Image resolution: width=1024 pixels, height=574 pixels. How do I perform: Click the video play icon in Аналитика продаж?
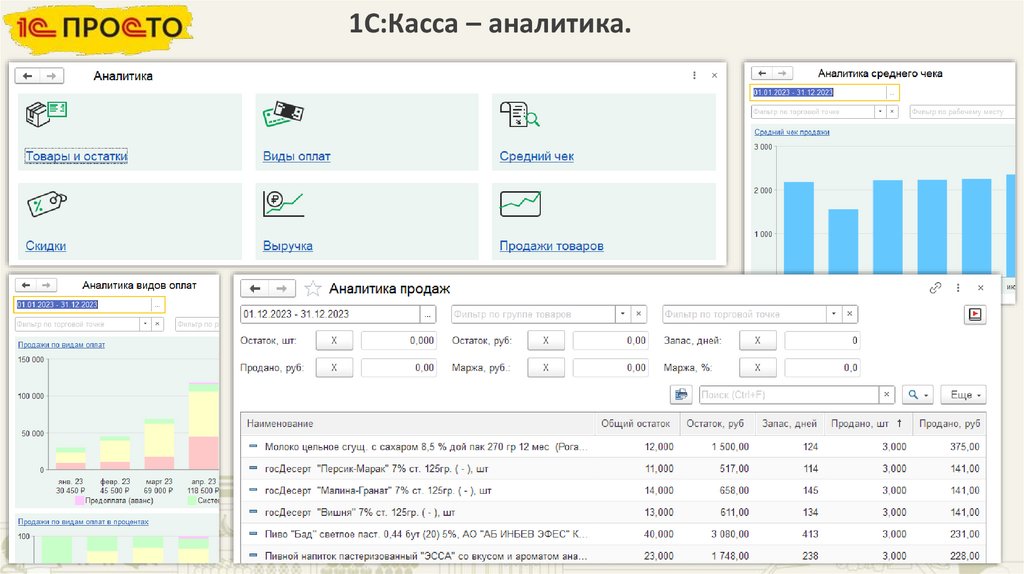click(x=975, y=314)
